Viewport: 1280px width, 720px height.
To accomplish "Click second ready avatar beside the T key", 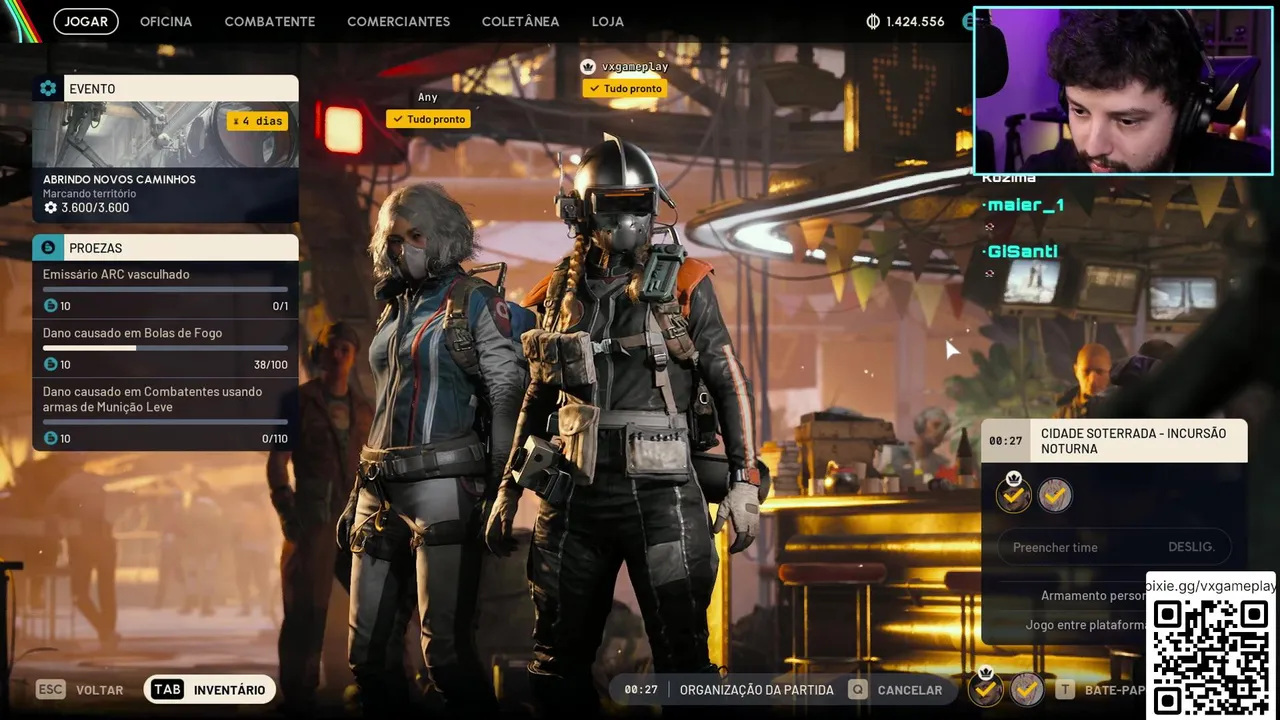I will click(x=1026, y=689).
